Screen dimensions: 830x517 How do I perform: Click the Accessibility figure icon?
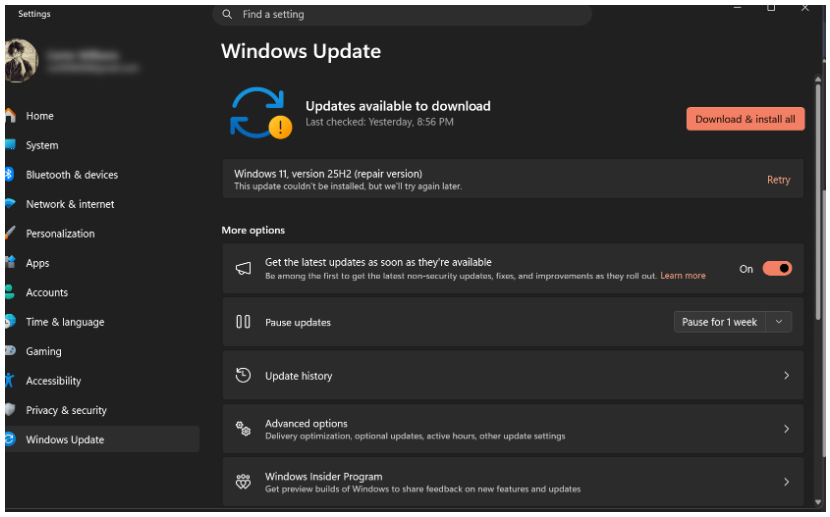pos(10,380)
